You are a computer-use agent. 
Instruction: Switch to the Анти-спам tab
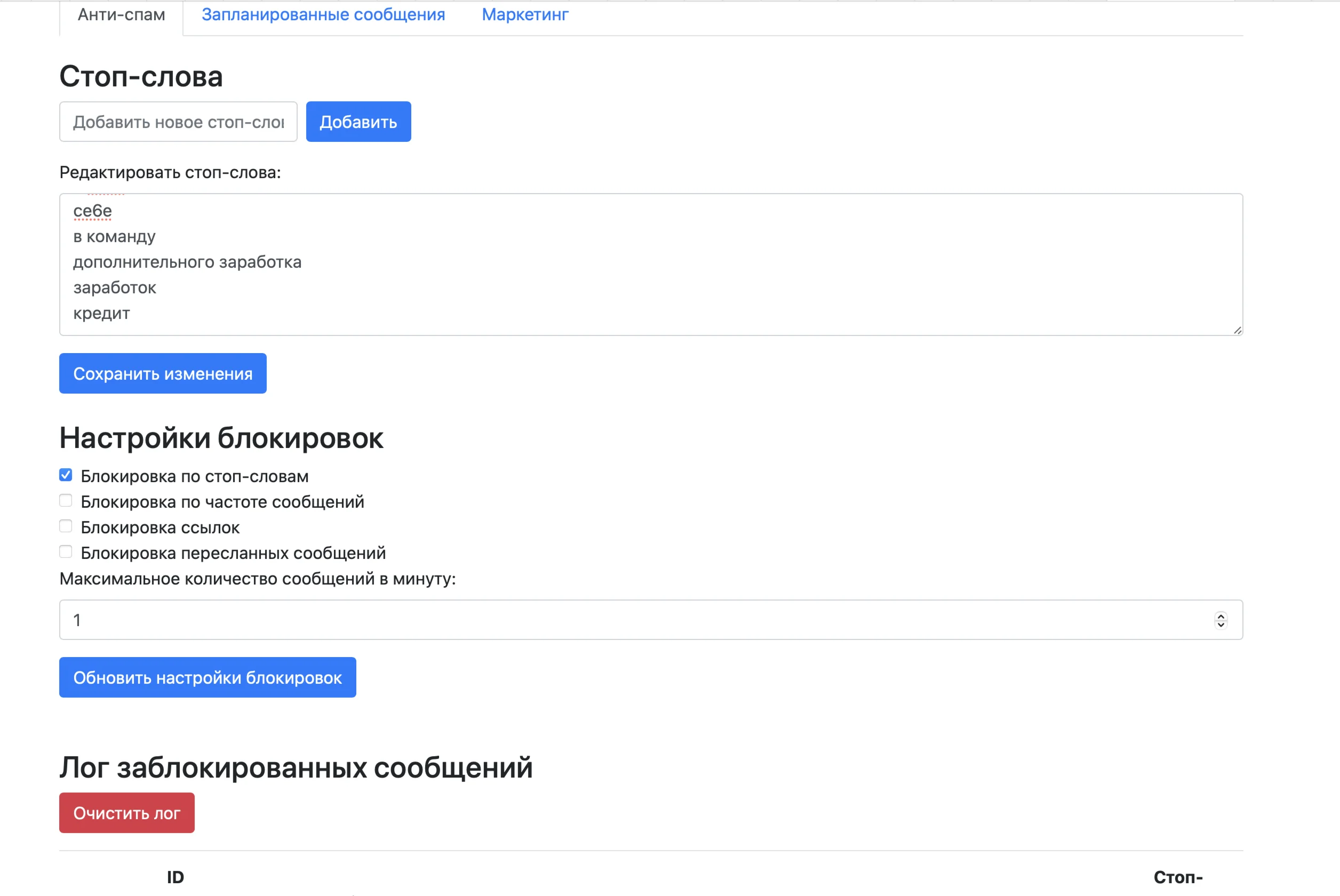[x=121, y=15]
